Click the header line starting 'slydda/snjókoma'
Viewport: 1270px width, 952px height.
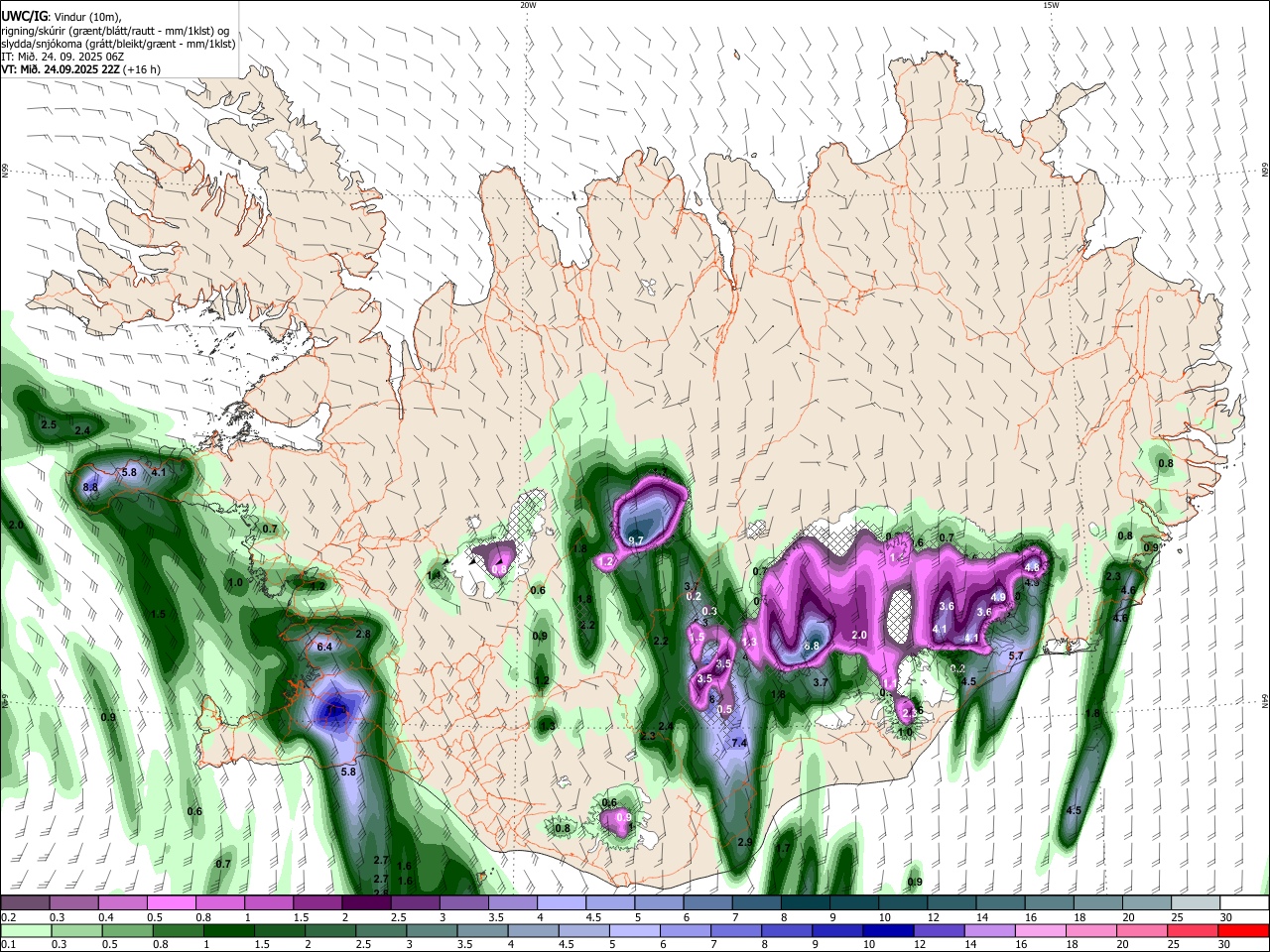(118, 44)
